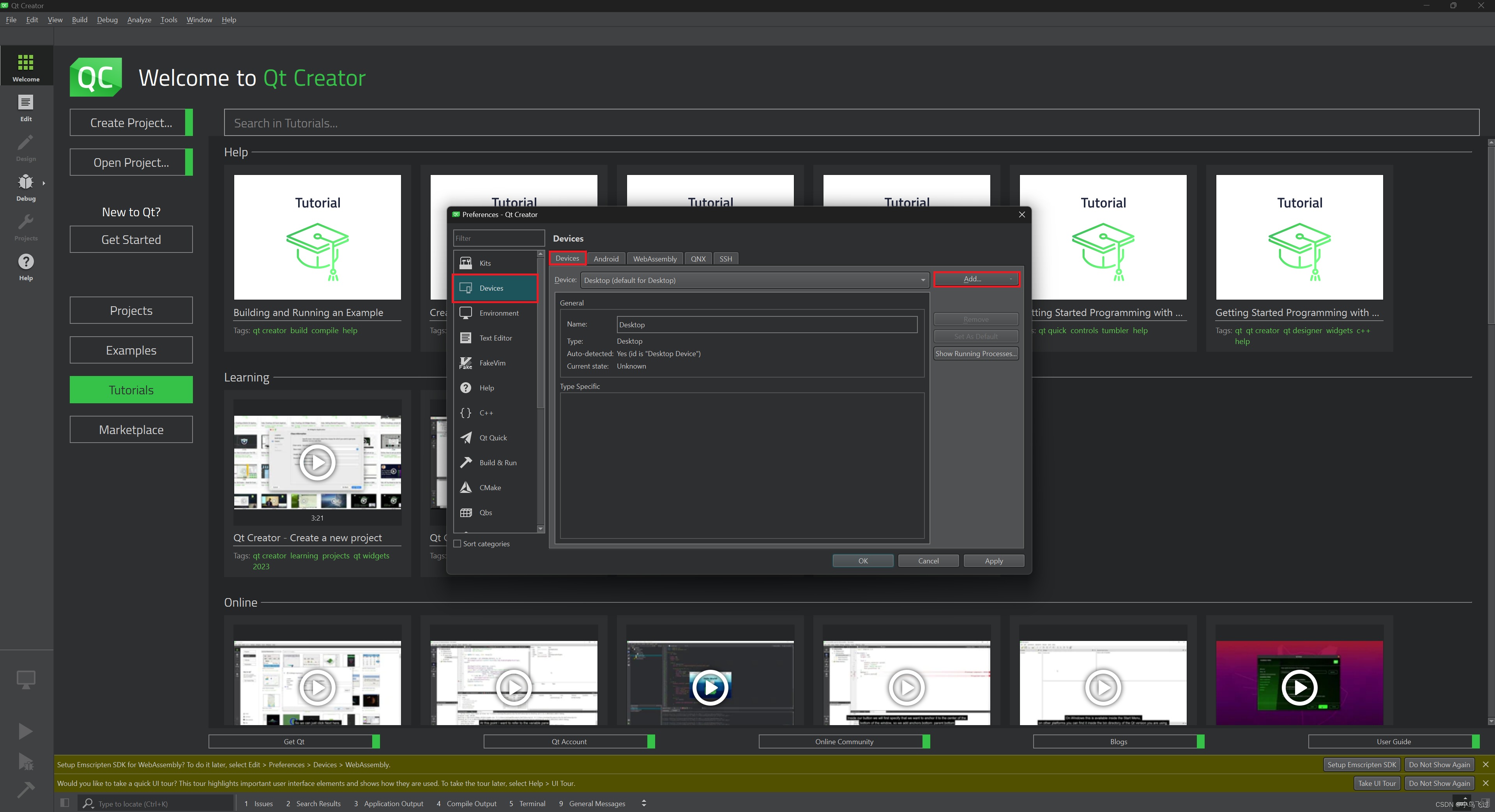Viewport: 1495px width, 812px height.
Task: Toggle the Sort categories checkbox
Action: click(457, 543)
